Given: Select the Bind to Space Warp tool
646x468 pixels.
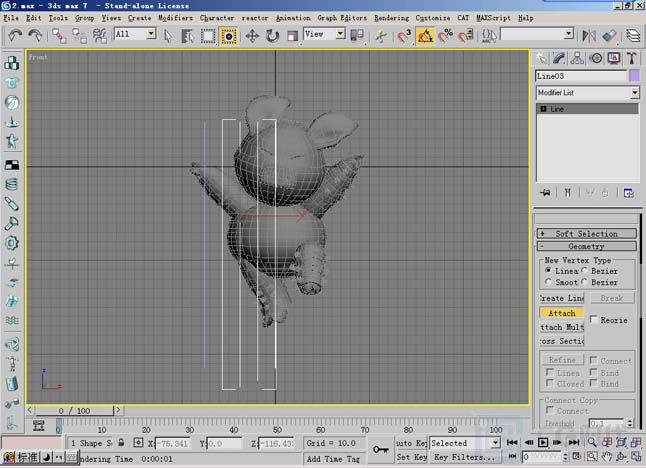Looking at the screenshot, I should 99,36.
